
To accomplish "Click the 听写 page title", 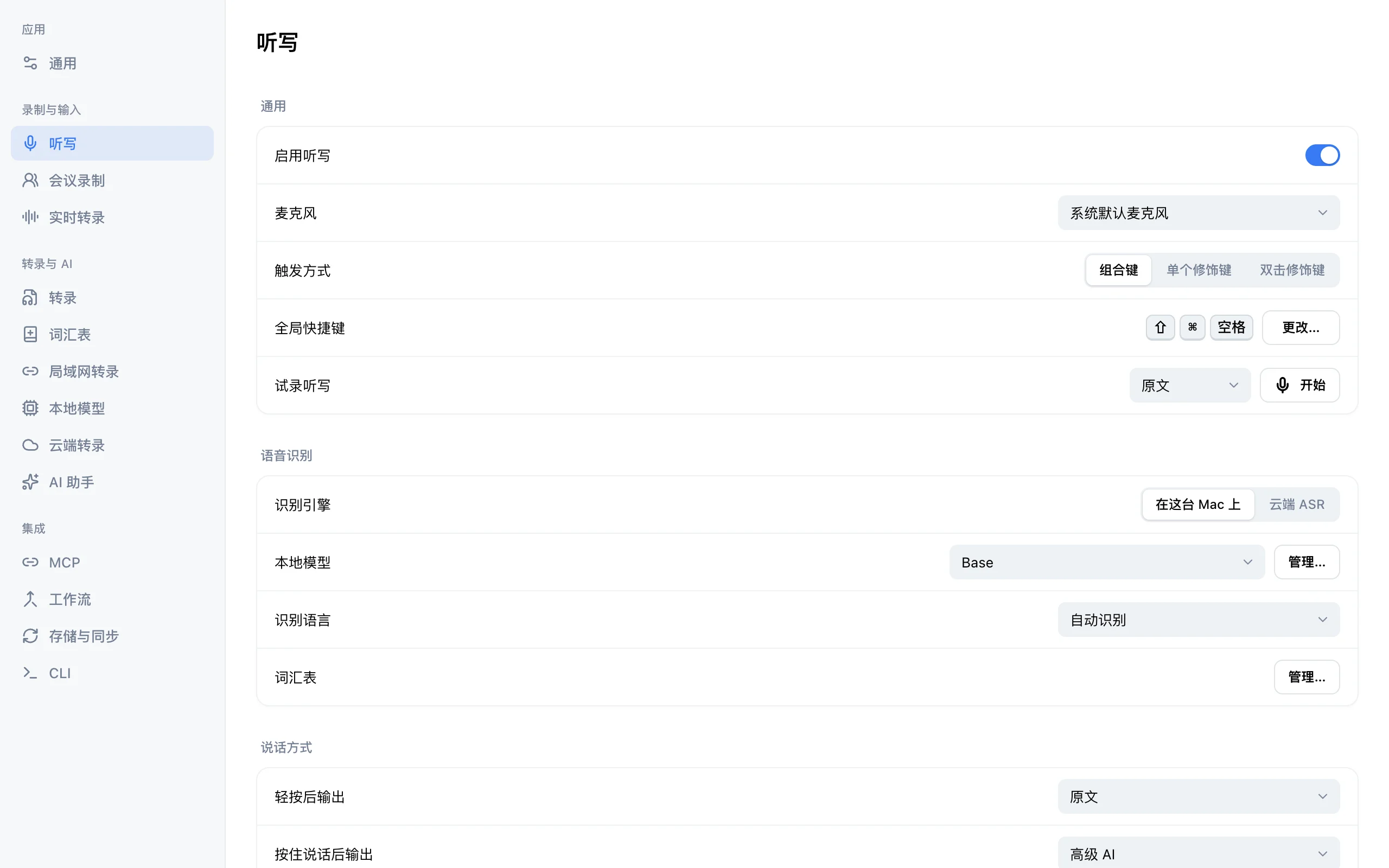I will (277, 42).
